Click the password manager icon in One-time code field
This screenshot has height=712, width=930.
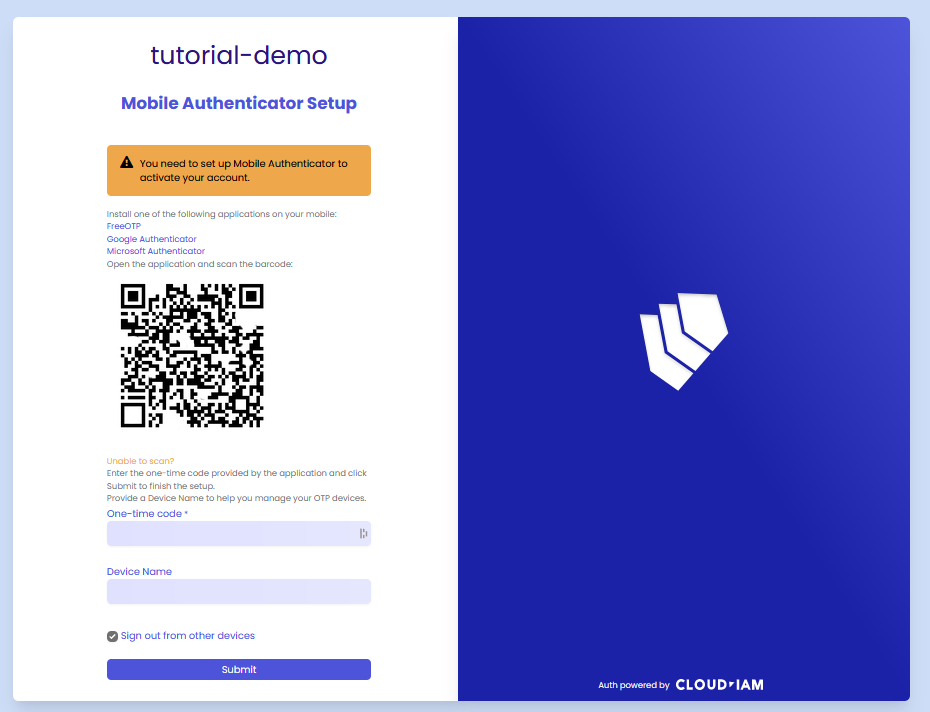(363, 533)
